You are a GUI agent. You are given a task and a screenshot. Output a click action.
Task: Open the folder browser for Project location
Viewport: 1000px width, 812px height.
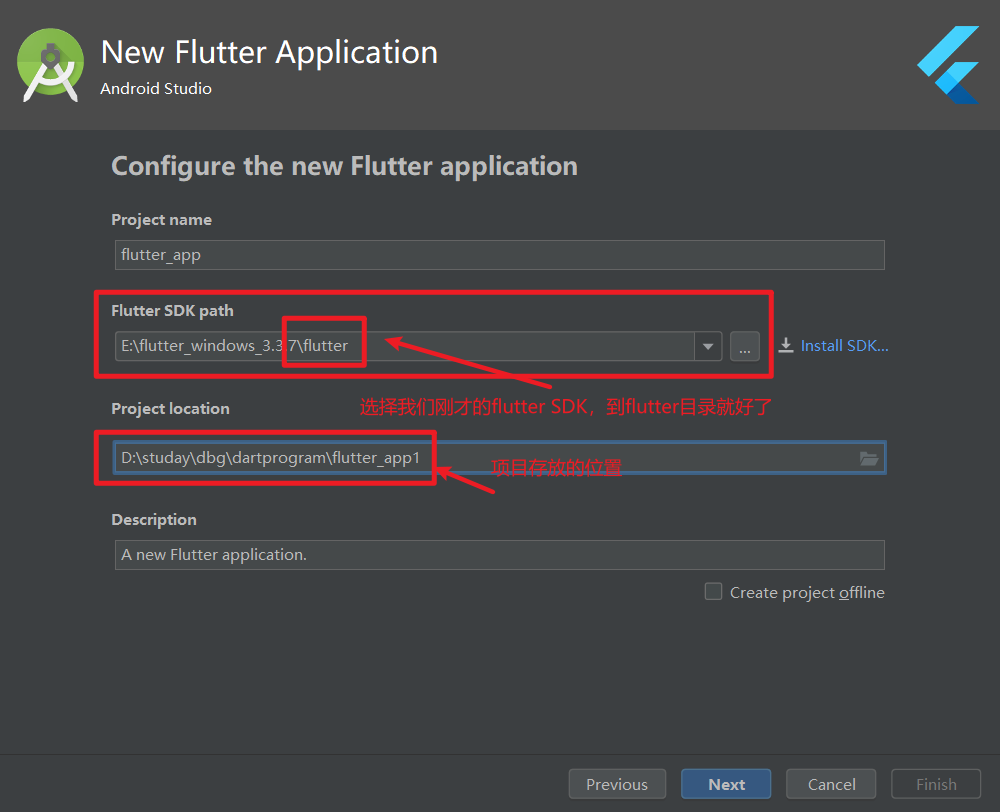[869, 458]
